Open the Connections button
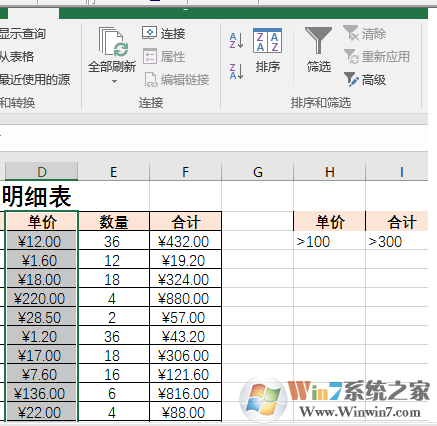 [163, 34]
